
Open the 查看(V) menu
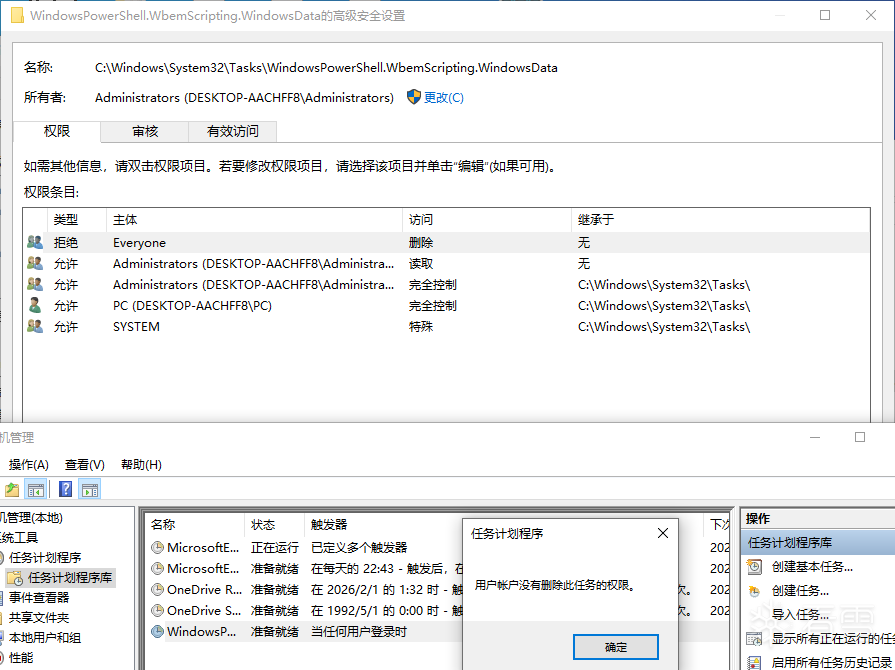(85, 465)
